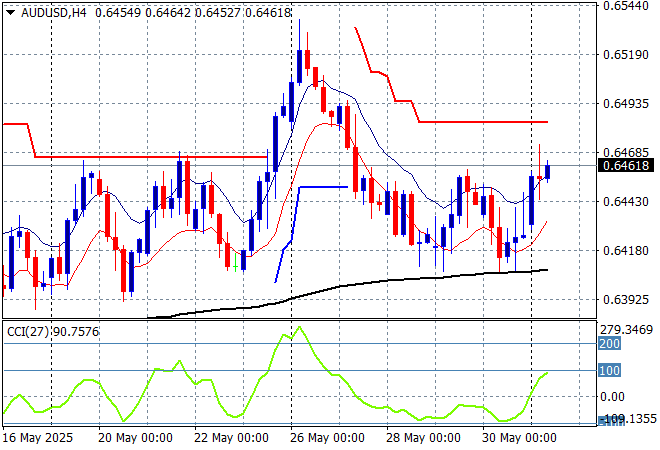Click the AUDUSD,H4 symbol title
Screen dimensions: 660x450
click(x=51, y=10)
